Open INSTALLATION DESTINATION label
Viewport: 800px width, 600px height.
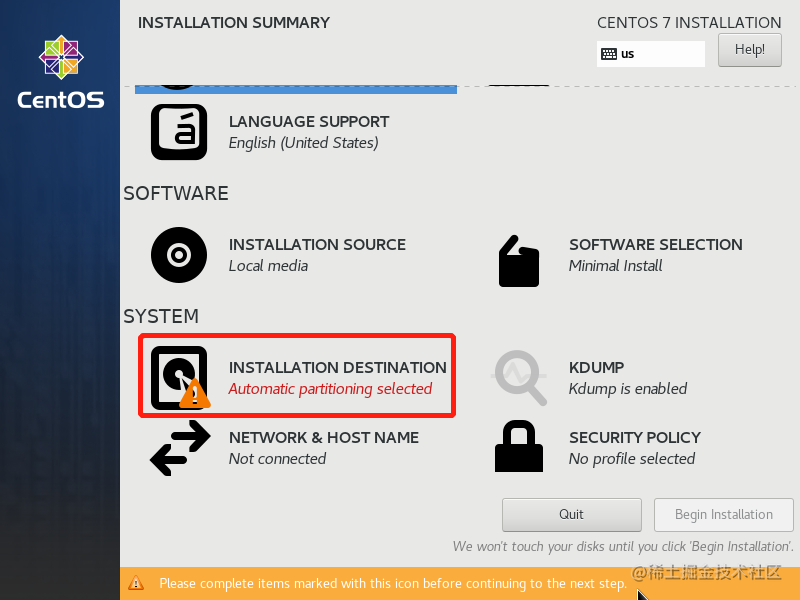337,368
